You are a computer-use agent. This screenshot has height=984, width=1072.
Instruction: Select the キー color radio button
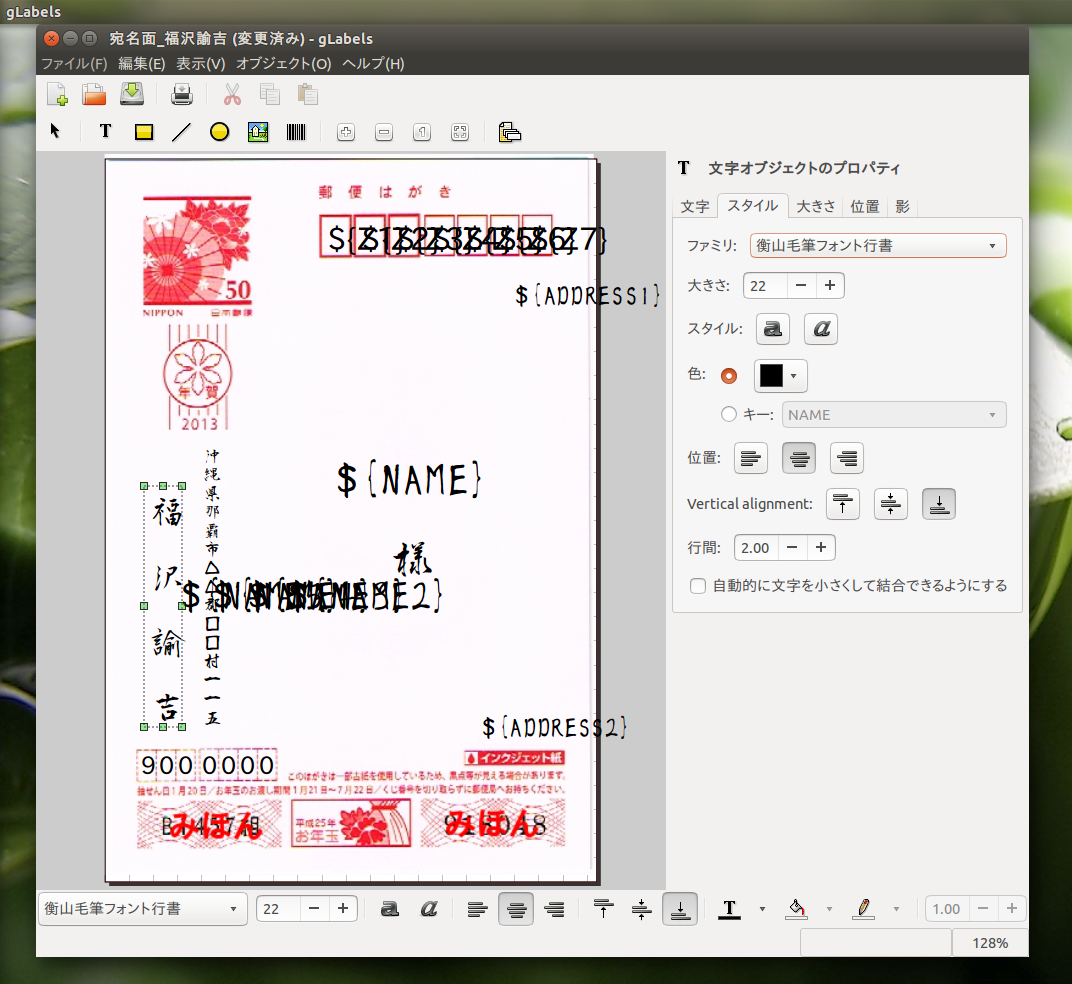point(728,414)
